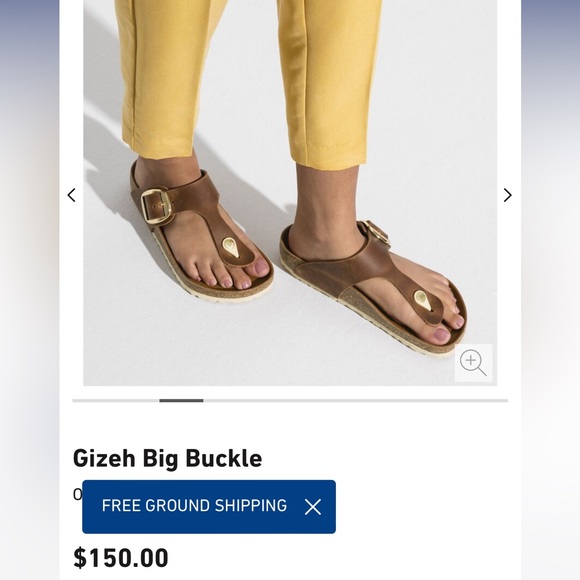Click the partially hidden text behind the shipping banner
Image resolution: width=580 pixels, height=580 pixels.
[x=77, y=495]
